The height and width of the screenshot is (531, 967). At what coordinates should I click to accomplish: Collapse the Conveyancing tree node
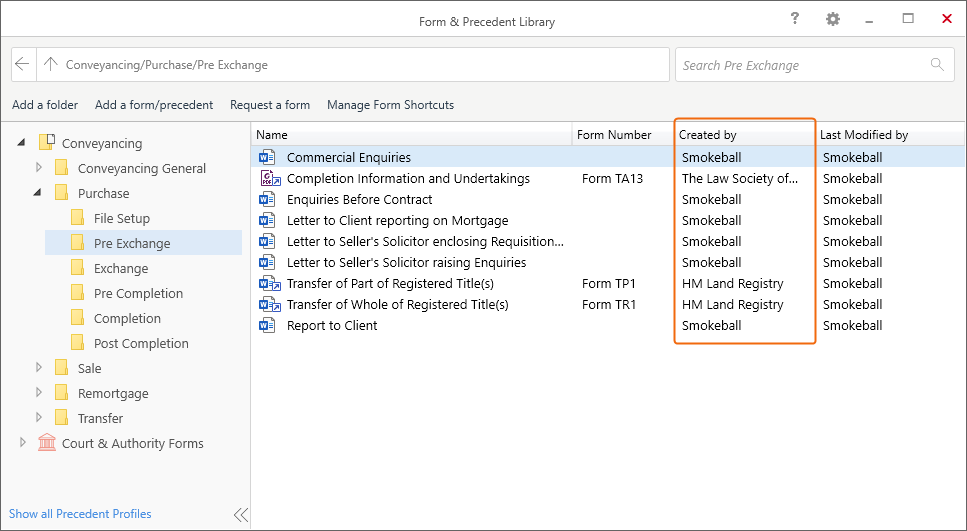coord(22,142)
